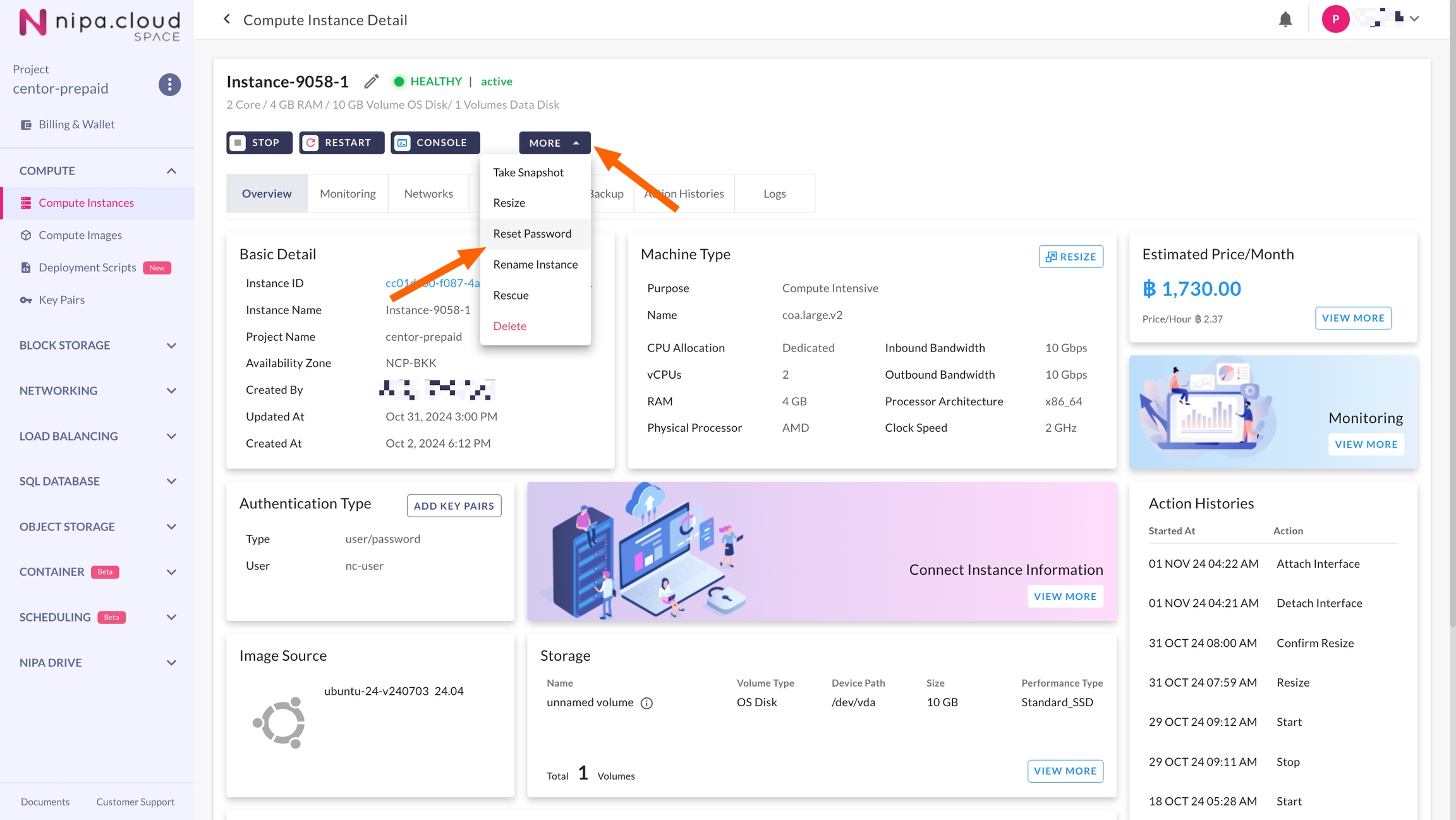This screenshot has height=820, width=1456.
Task: Go to Compute Images in sidebar
Action: click(x=80, y=235)
